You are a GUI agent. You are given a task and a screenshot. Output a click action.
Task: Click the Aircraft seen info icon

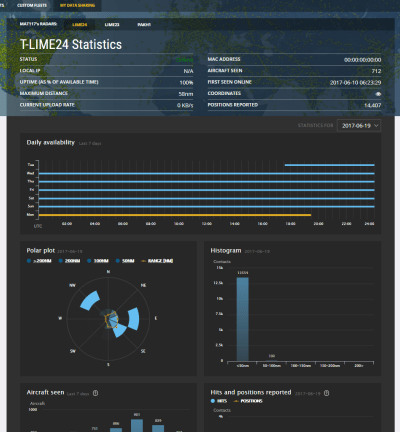[x=95, y=393]
